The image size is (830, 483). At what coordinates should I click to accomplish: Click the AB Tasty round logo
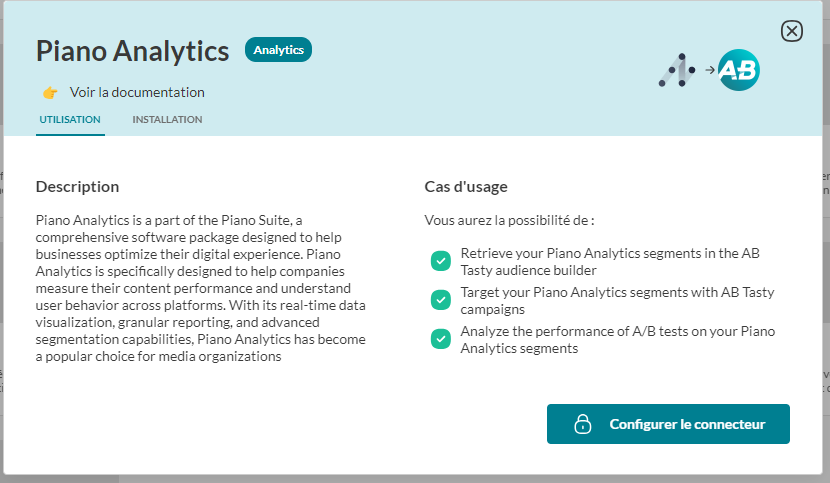tap(739, 70)
